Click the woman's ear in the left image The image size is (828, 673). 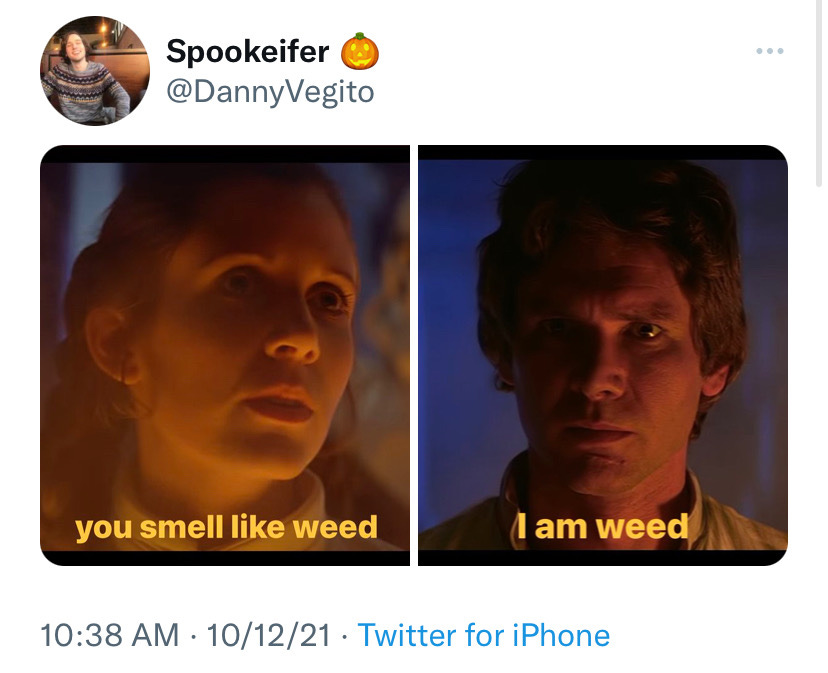[111, 343]
